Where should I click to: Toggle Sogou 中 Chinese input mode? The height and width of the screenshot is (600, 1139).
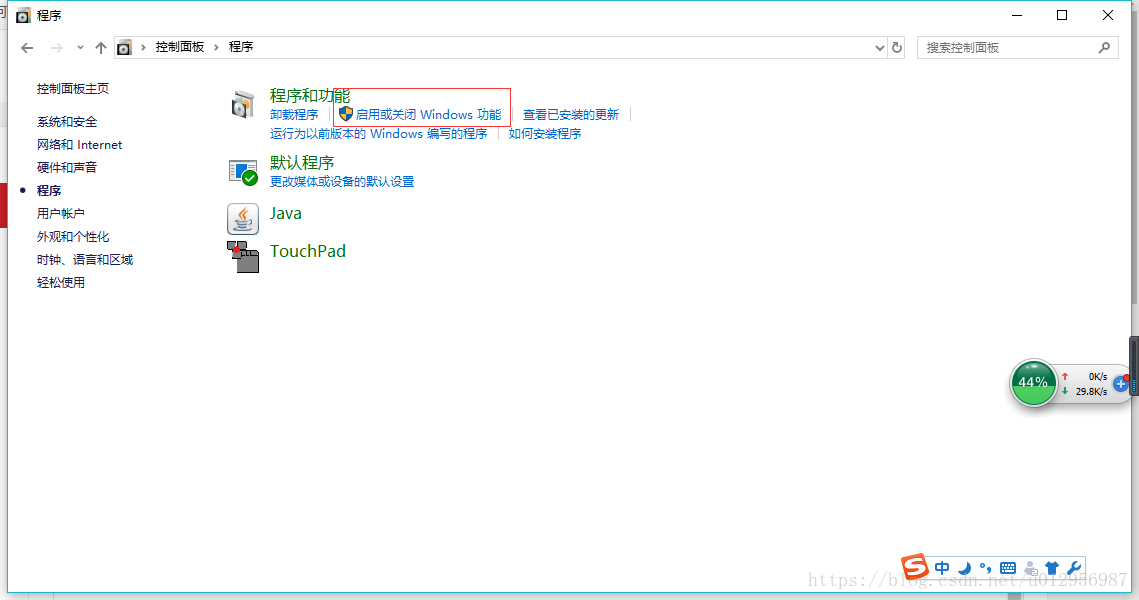[942, 568]
